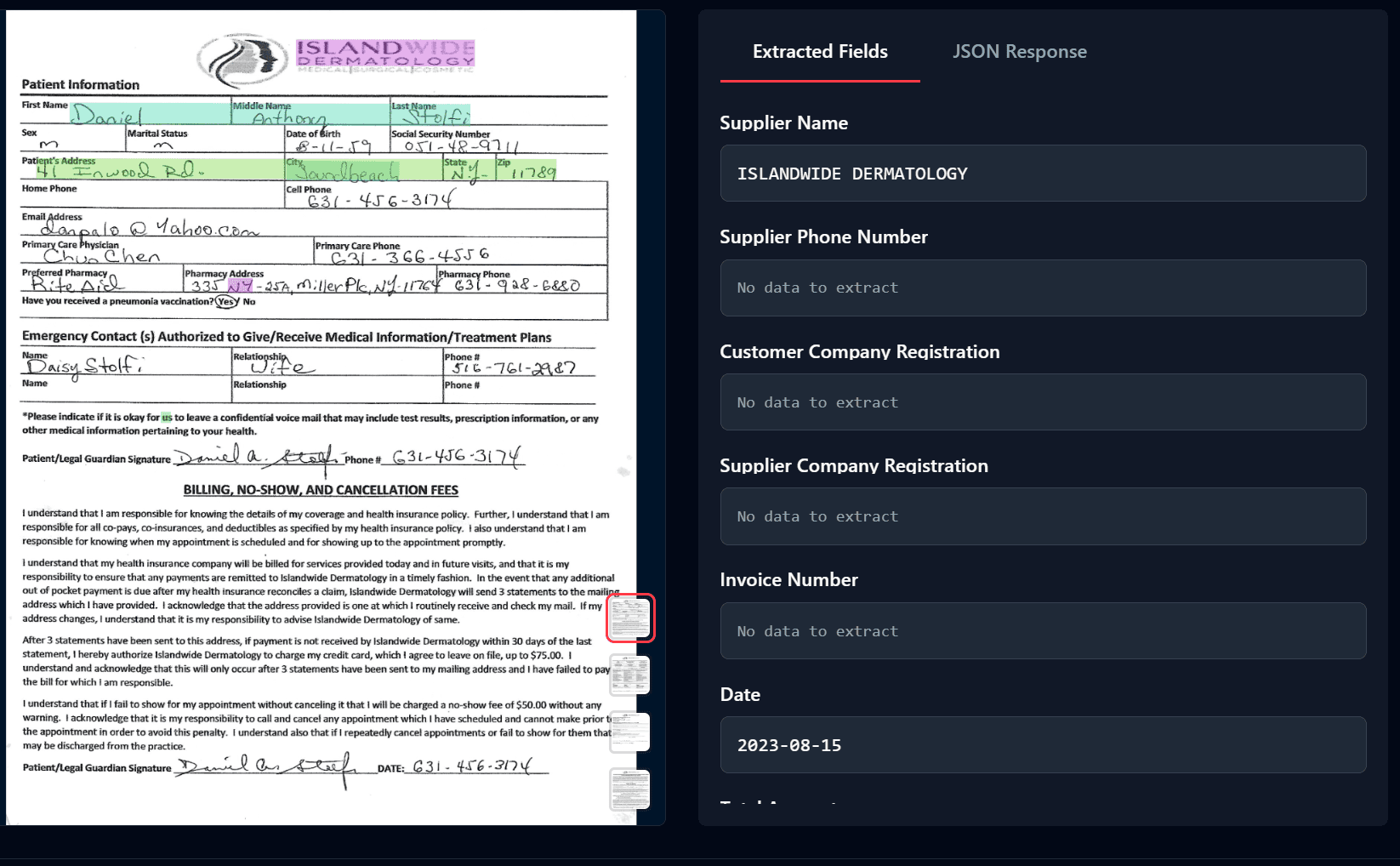Open the third page thumbnail
The height and width of the screenshot is (866, 1400).
coord(629,732)
